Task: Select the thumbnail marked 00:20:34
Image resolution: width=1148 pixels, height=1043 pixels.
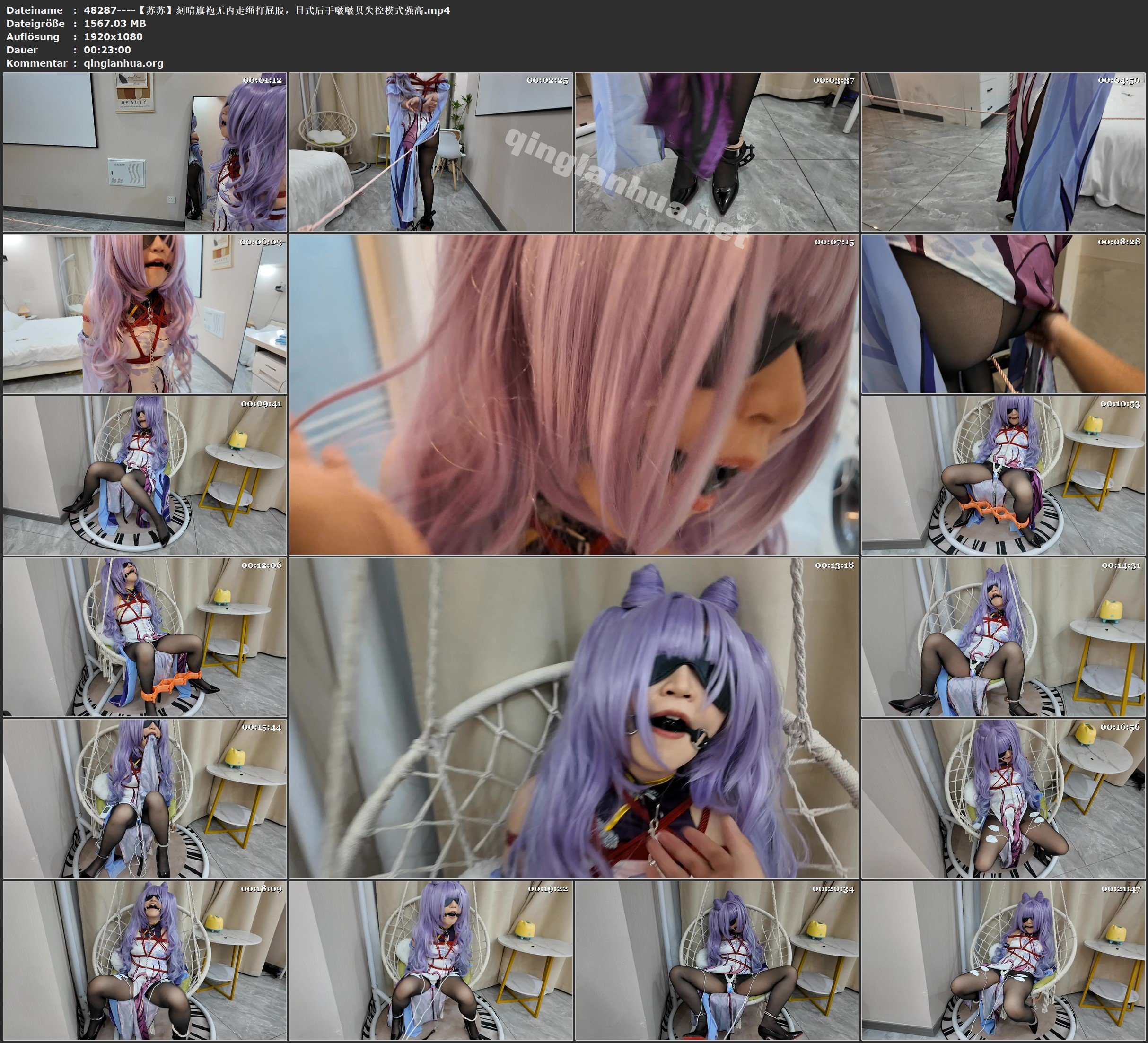Action: point(717,960)
